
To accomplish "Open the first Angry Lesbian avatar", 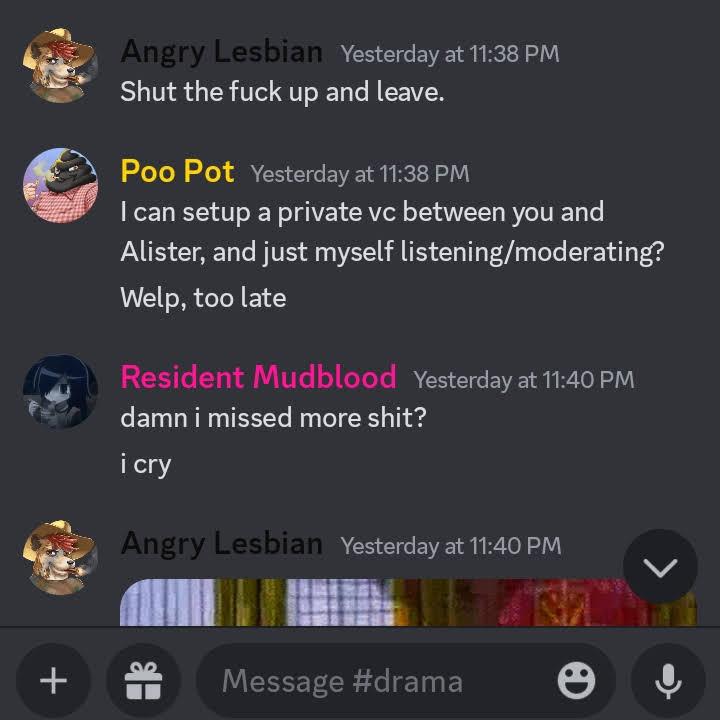I will tap(61, 65).
